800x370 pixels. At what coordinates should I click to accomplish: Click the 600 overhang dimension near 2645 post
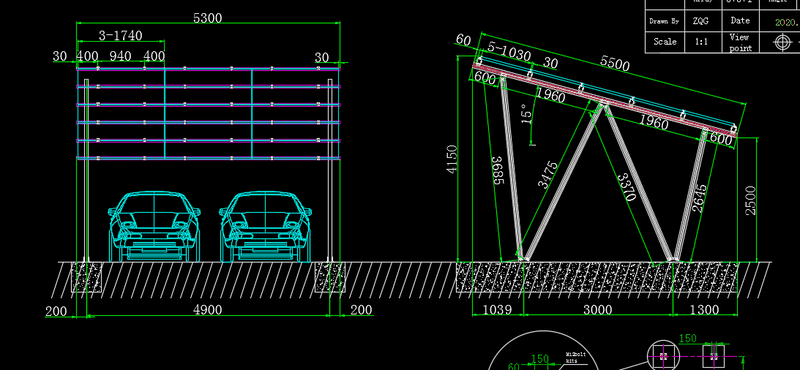tap(721, 139)
